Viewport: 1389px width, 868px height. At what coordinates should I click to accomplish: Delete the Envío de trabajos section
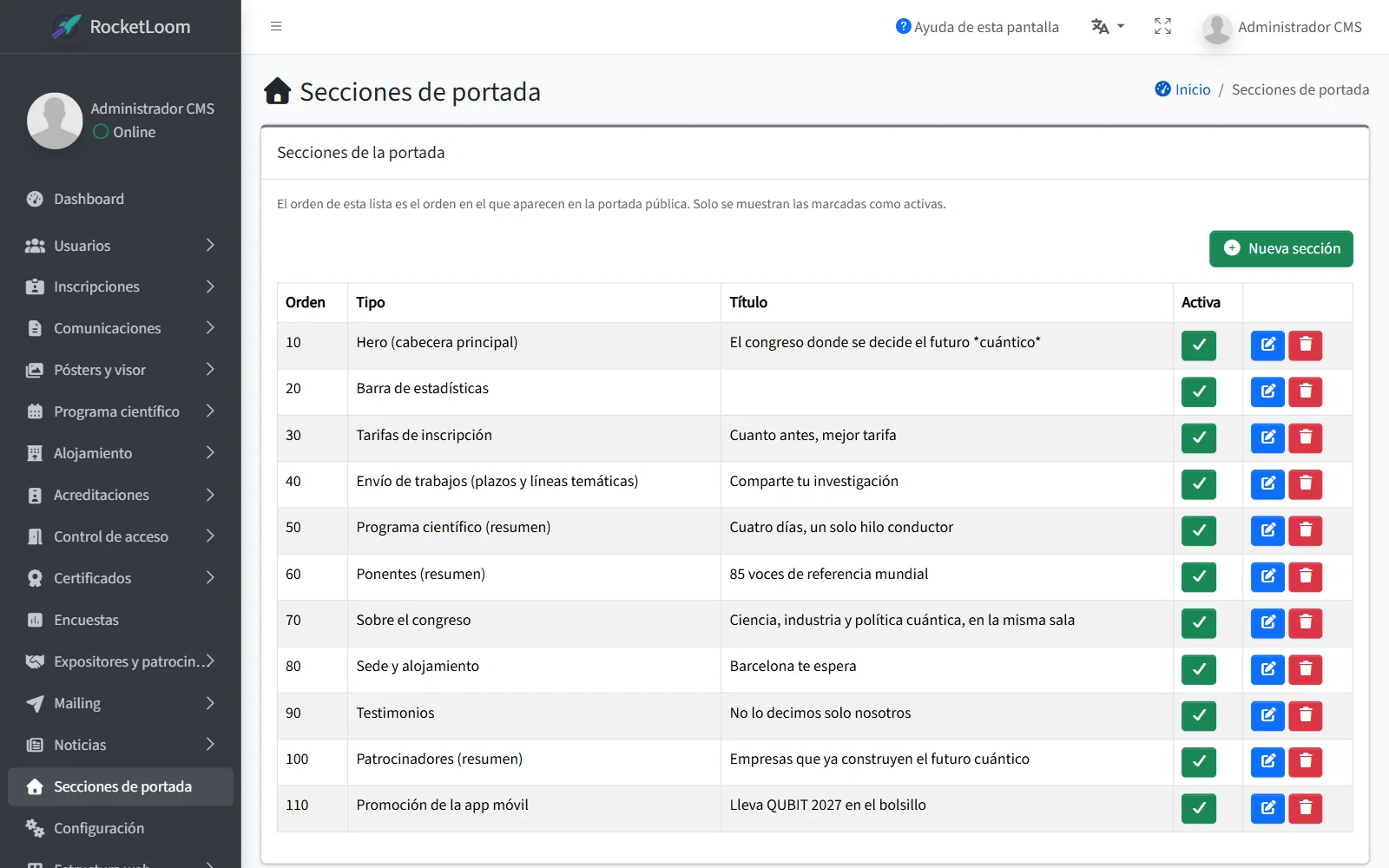(x=1306, y=484)
